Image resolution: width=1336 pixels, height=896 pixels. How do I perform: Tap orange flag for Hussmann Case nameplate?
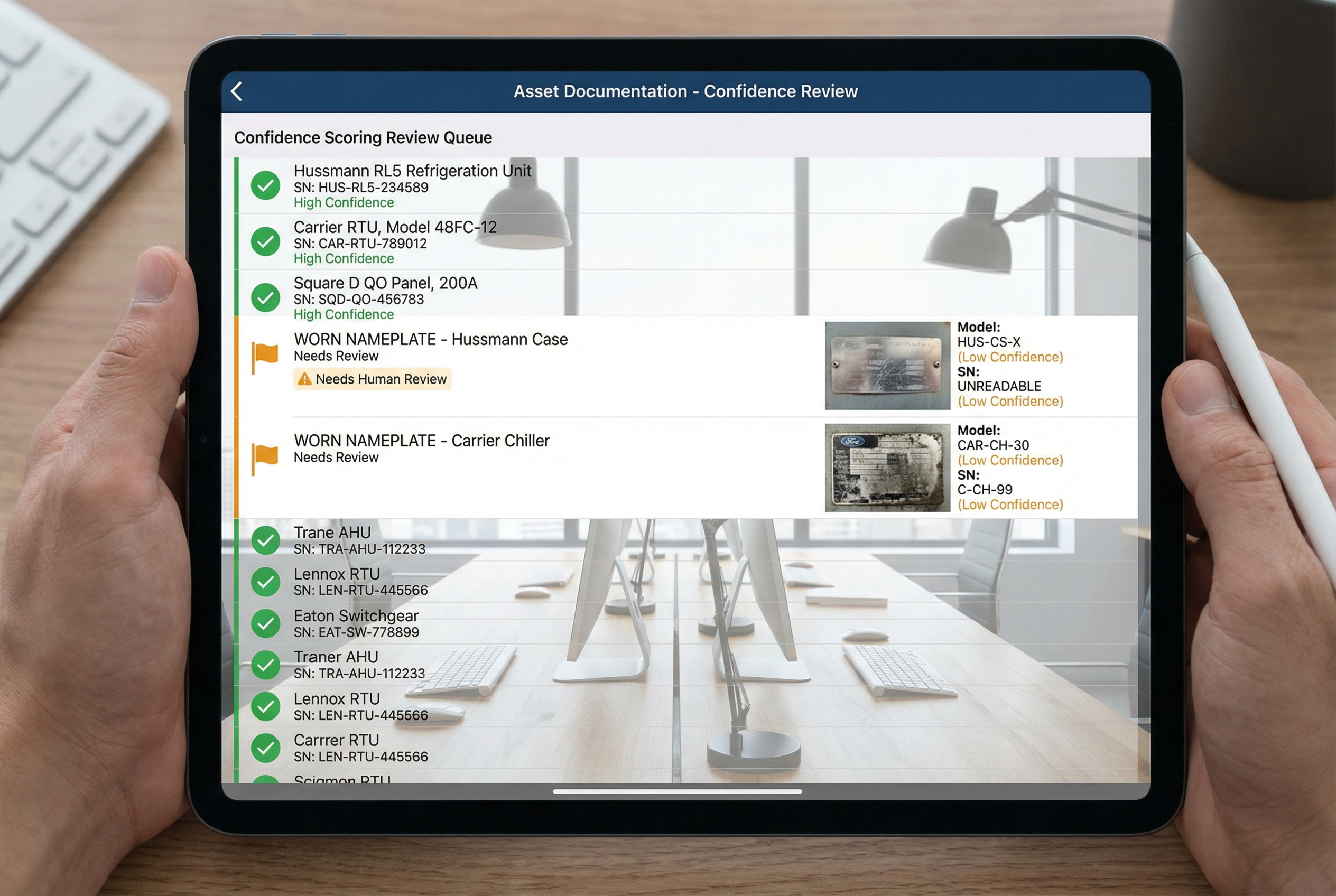[265, 358]
